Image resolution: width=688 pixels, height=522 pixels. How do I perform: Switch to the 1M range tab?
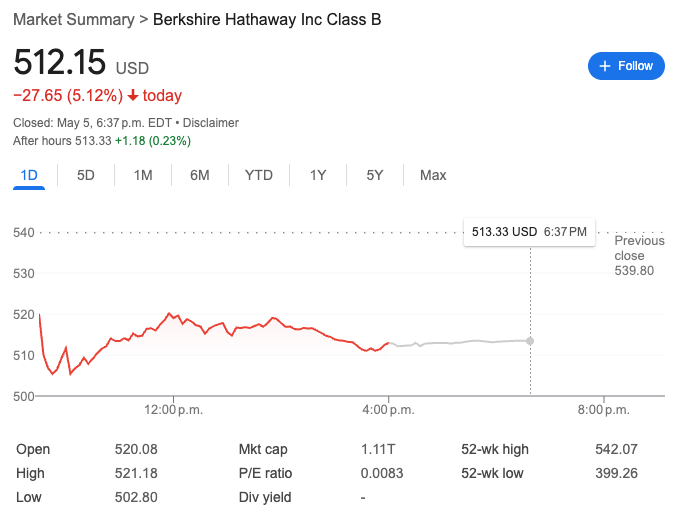coord(143,175)
